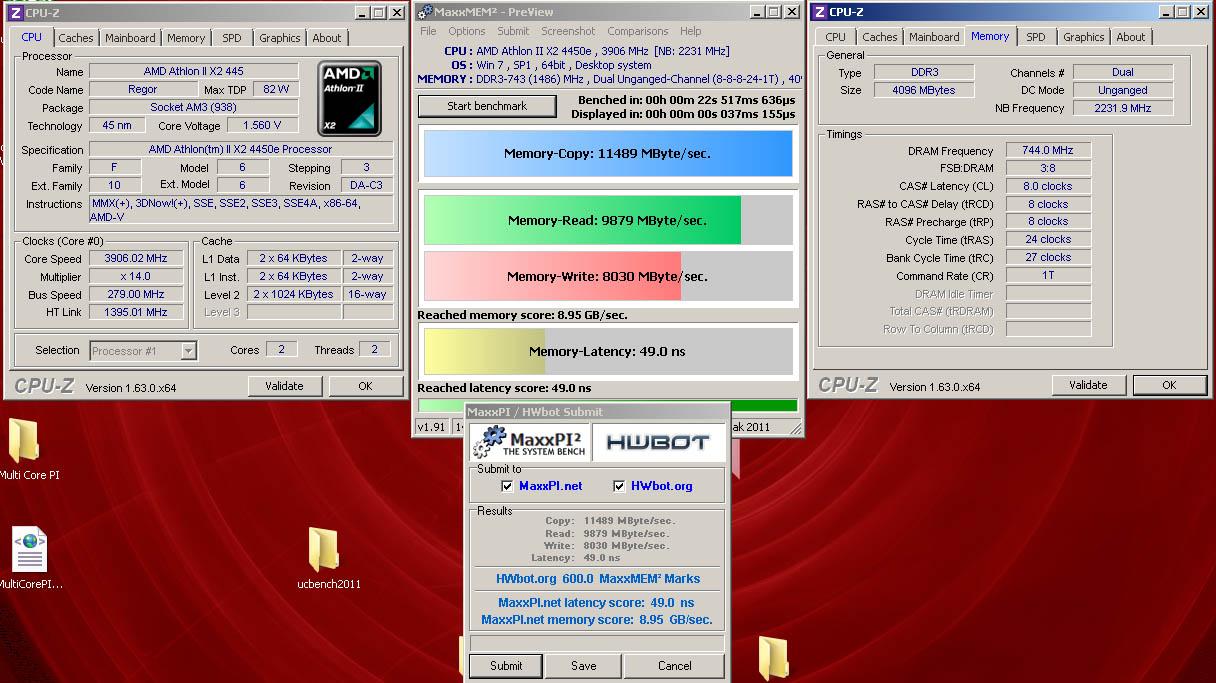The width and height of the screenshot is (1216, 683).
Task: Open the Comparisons menu in MaxxMEM²
Action: pyautogui.click(x=638, y=31)
